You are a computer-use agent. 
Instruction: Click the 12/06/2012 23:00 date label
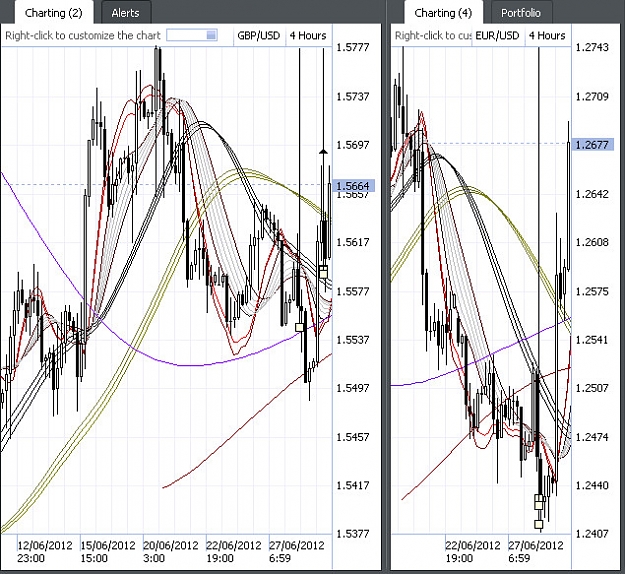pos(45,551)
